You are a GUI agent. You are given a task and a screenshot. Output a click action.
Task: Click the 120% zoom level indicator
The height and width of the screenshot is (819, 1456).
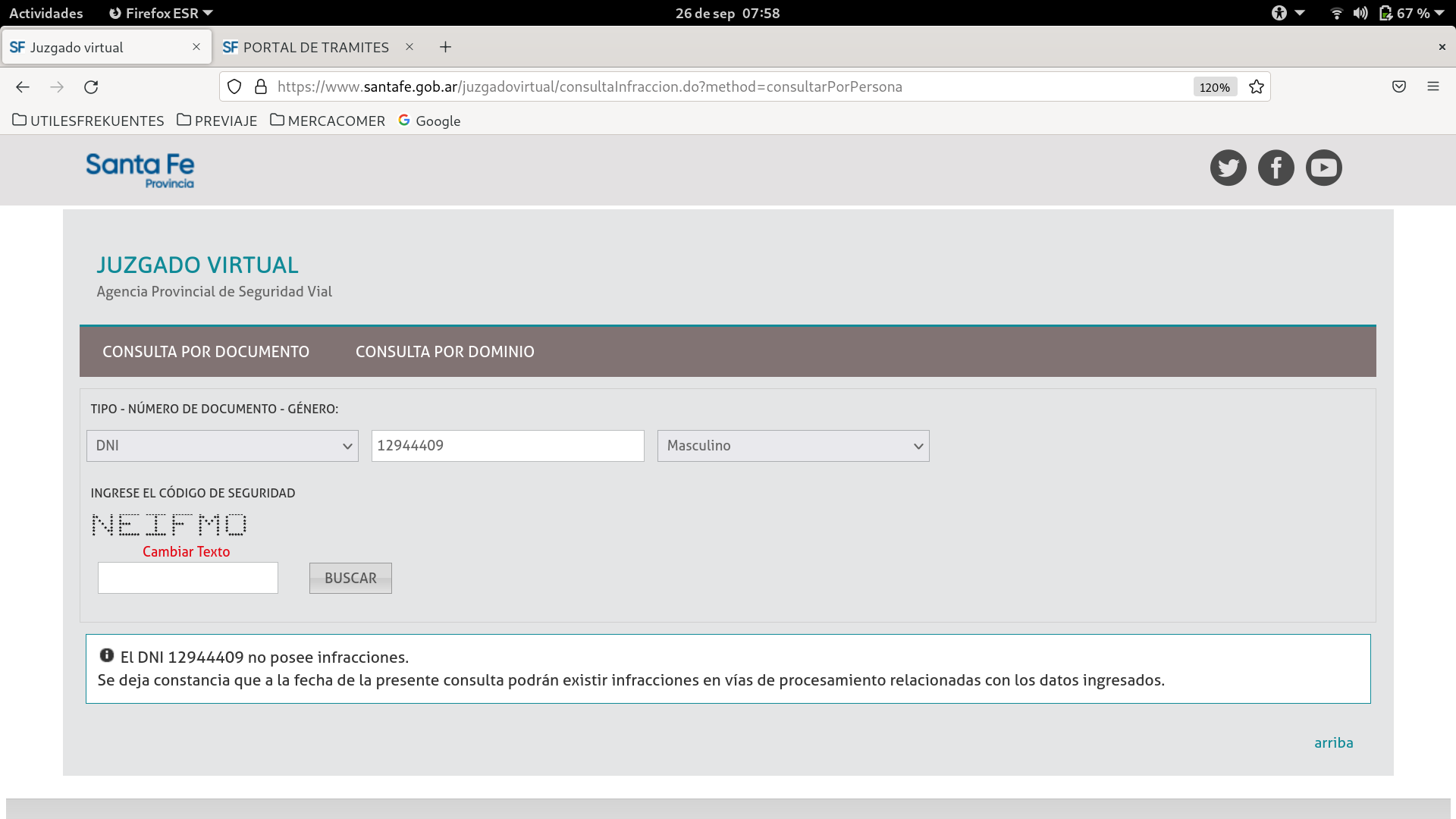(1214, 87)
